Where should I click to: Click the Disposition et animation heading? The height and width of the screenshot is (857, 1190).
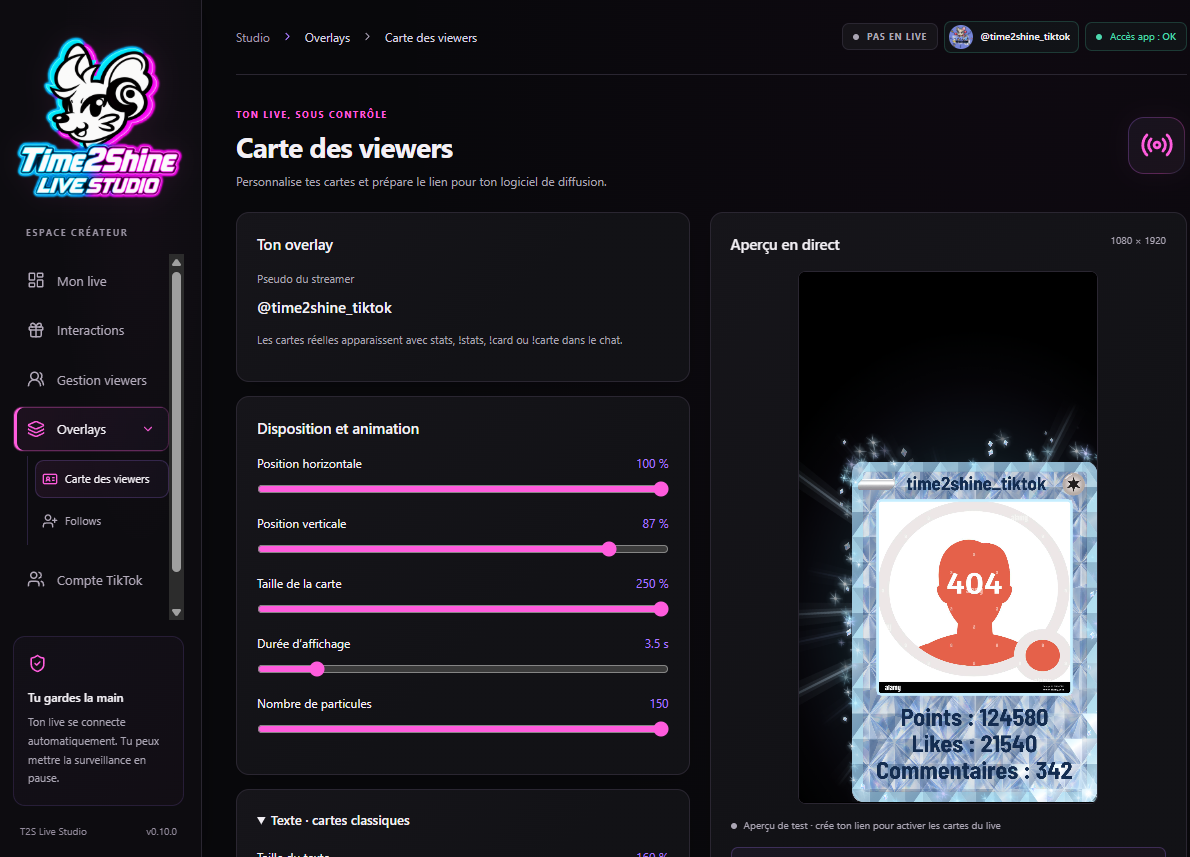338,429
